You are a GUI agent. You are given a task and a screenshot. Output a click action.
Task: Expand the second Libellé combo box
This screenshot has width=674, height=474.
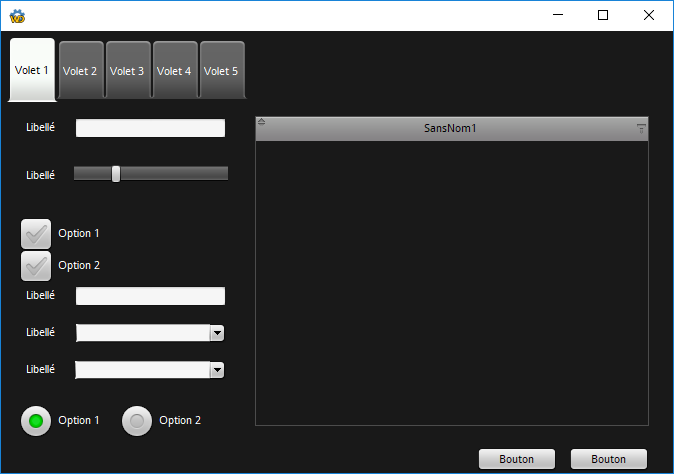[217, 370]
